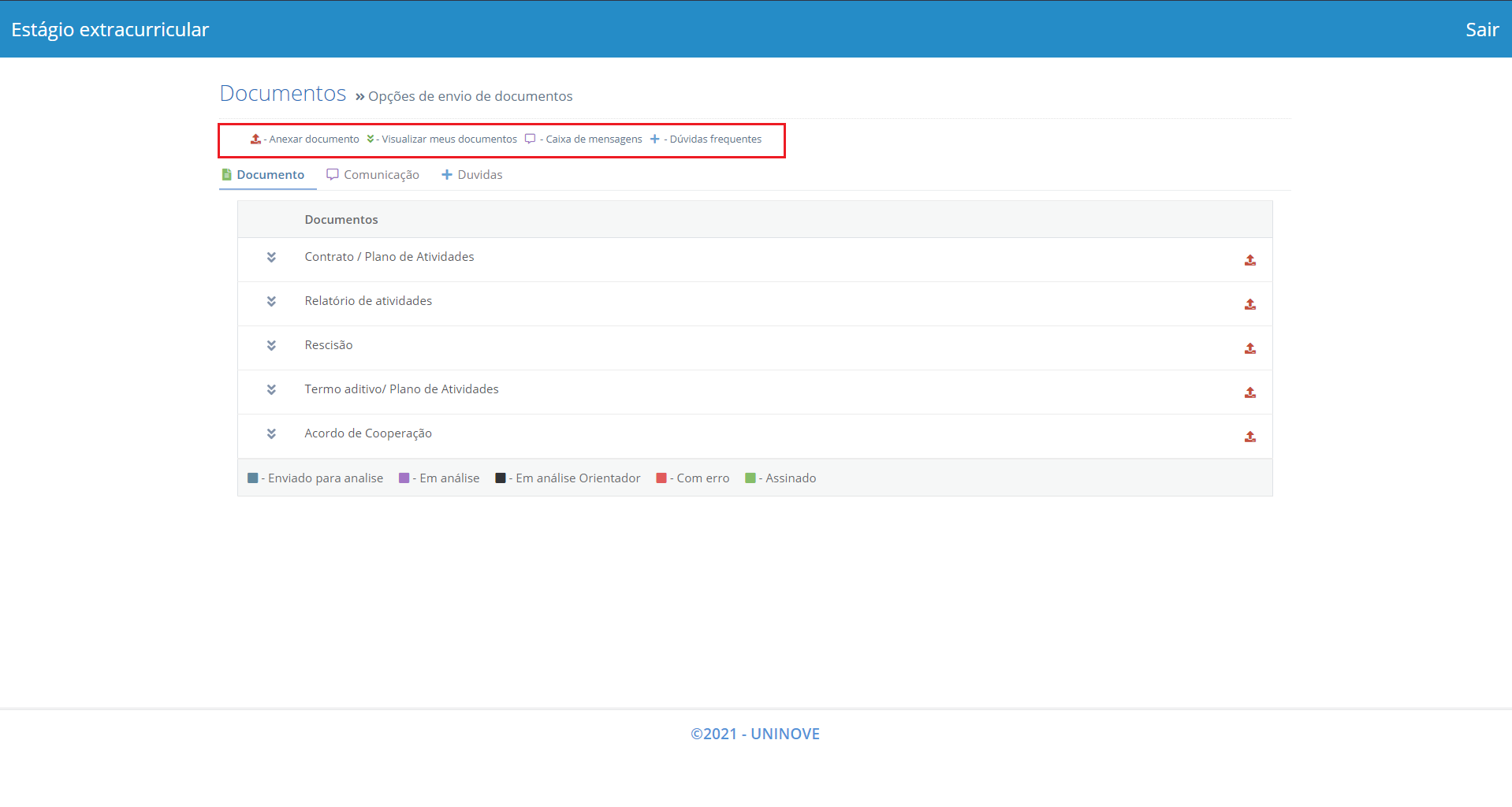Expand Contrato / Plano de Atividades row
The width and height of the screenshot is (1512, 807).
(x=271, y=258)
